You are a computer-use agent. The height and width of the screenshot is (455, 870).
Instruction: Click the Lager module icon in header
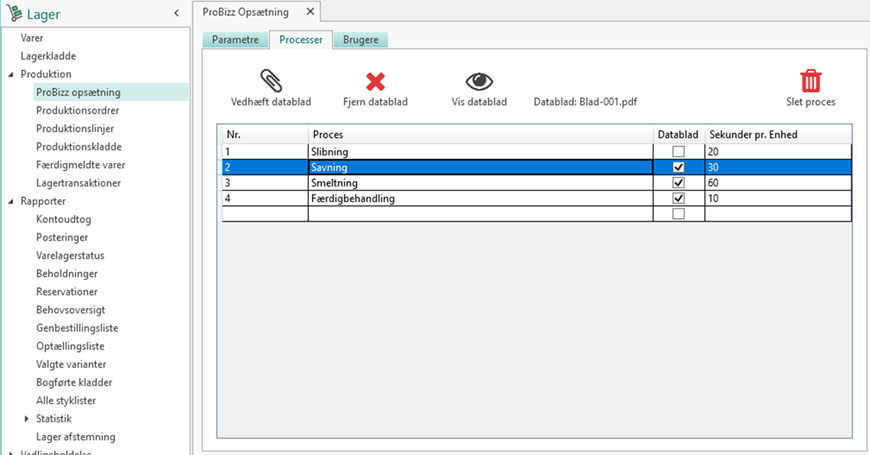click(x=15, y=13)
